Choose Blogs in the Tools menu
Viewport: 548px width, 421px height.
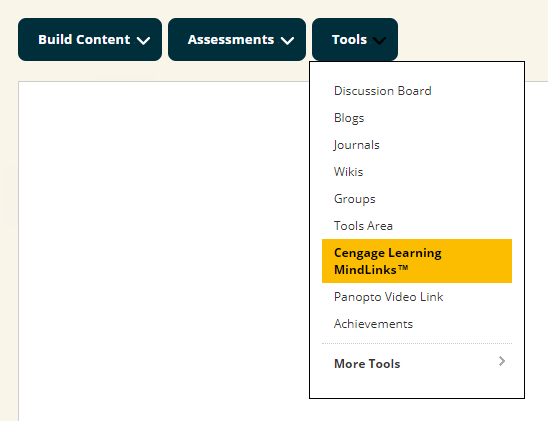tap(349, 118)
